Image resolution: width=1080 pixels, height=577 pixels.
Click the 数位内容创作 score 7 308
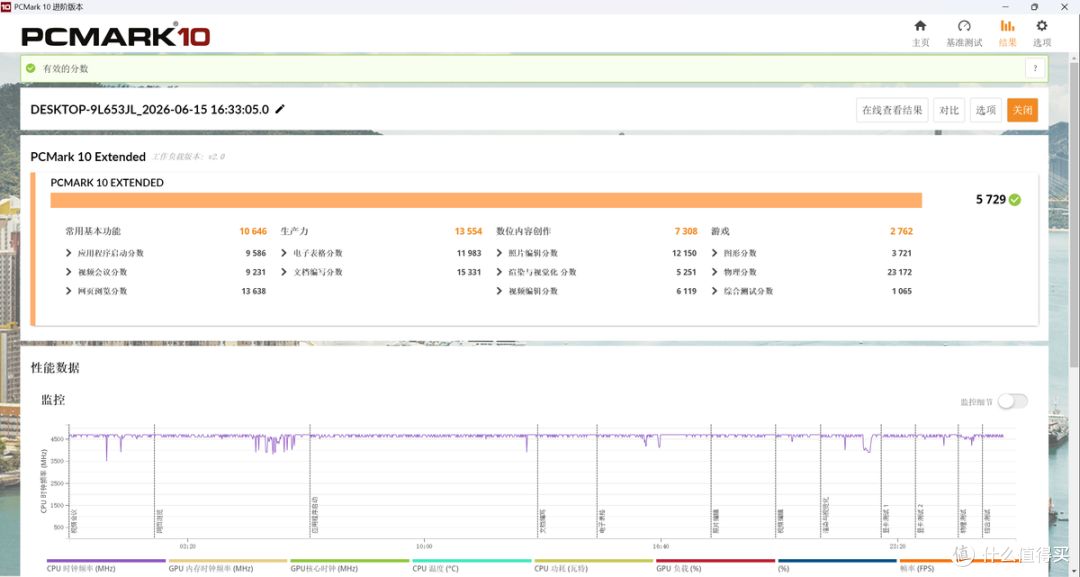(x=686, y=231)
